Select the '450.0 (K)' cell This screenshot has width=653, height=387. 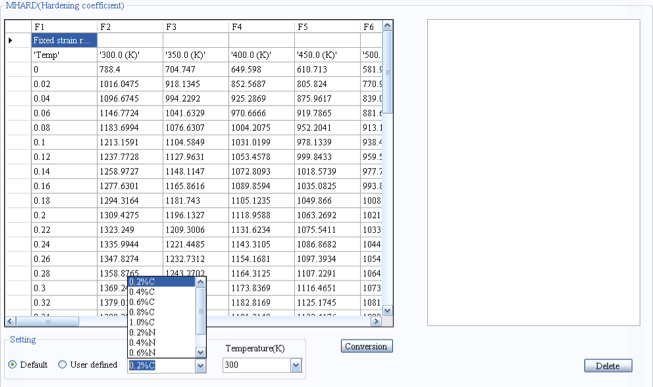click(x=327, y=55)
